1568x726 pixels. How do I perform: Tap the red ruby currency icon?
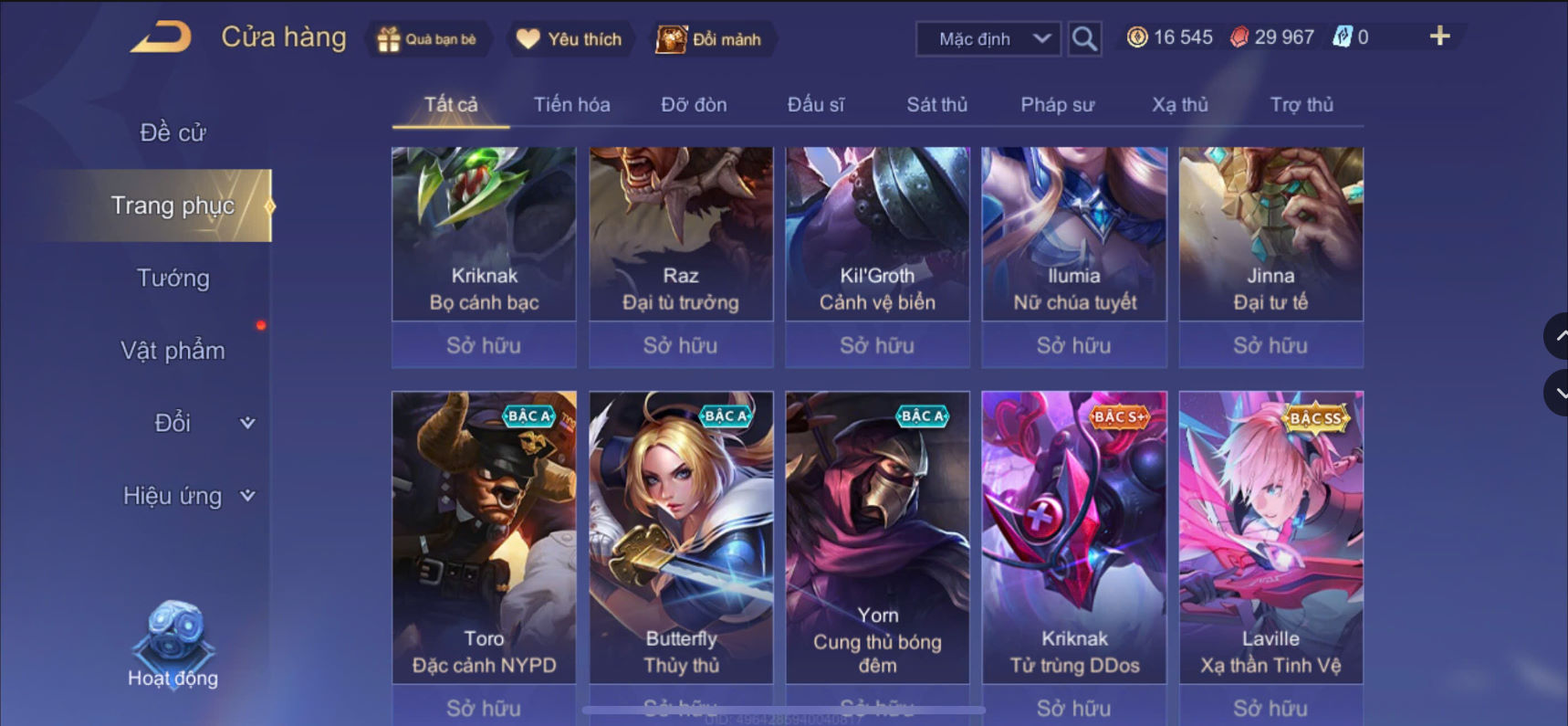point(1239,37)
